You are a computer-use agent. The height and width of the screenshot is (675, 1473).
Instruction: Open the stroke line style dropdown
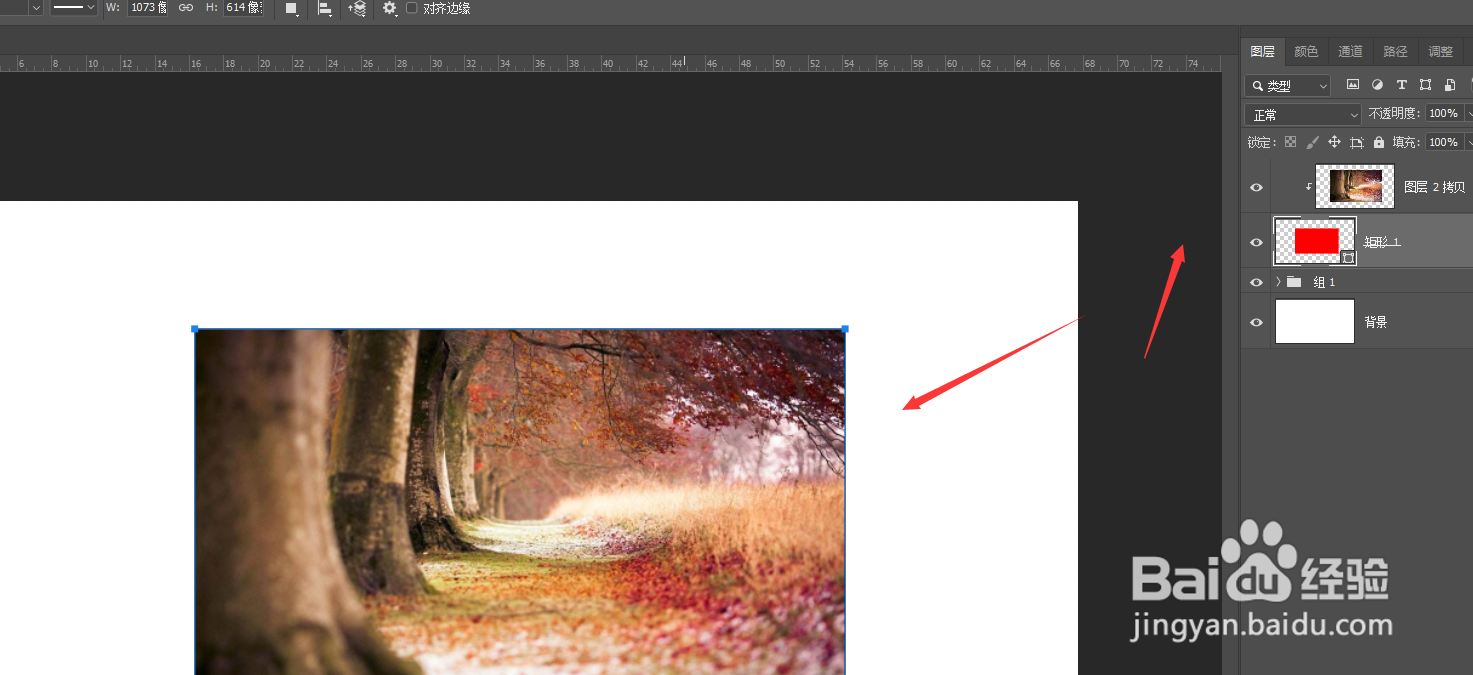click(74, 8)
